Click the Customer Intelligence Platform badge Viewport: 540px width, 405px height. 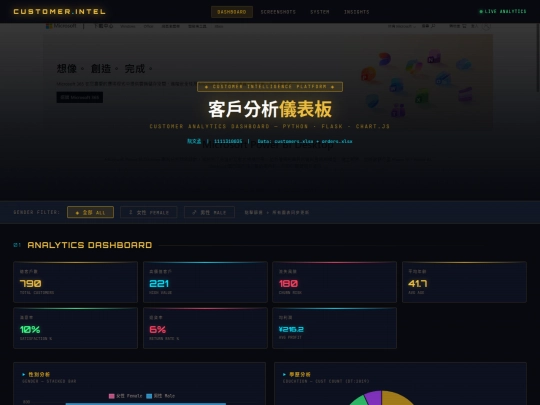point(270,86)
